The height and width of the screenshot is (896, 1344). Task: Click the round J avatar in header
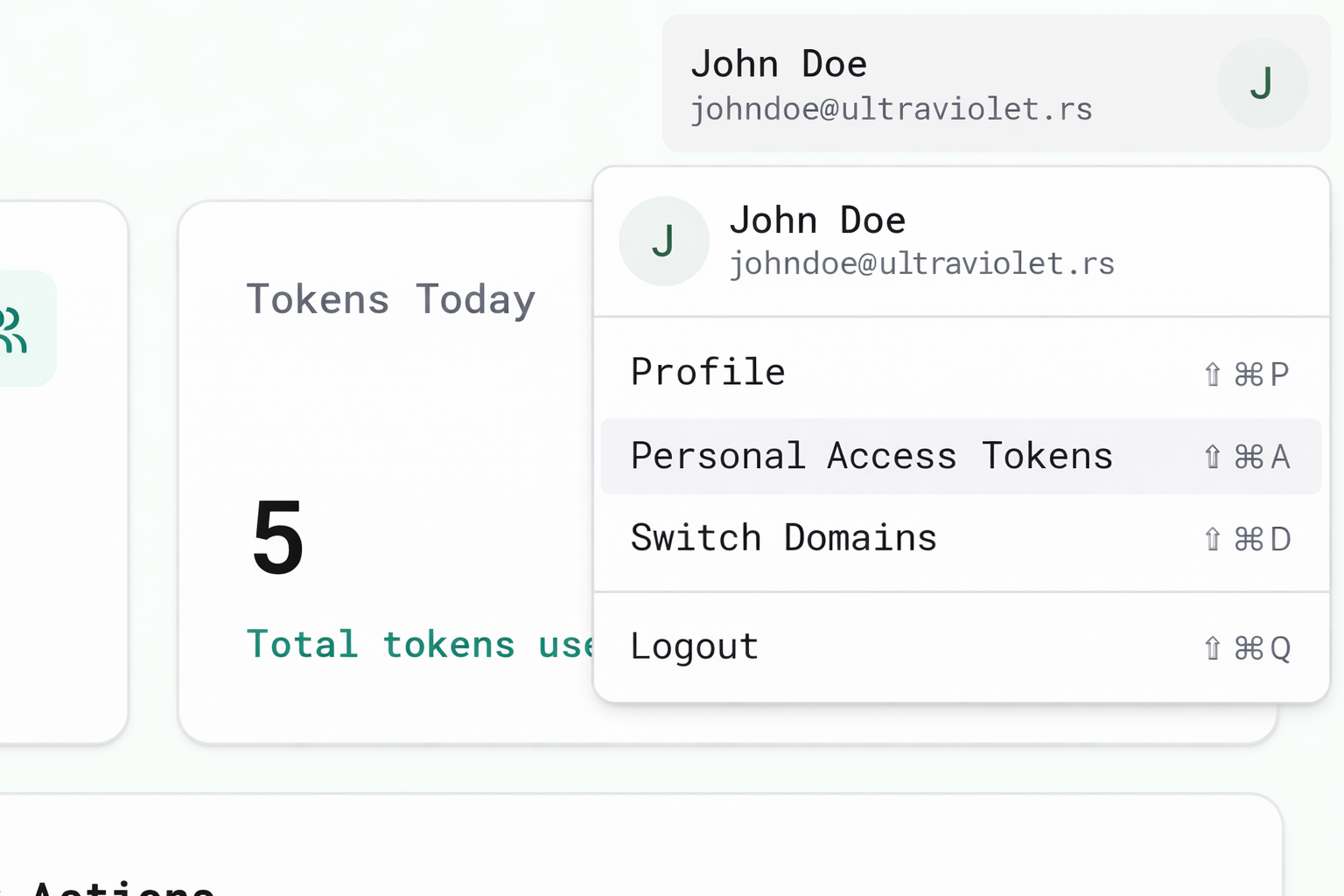point(1262,84)
